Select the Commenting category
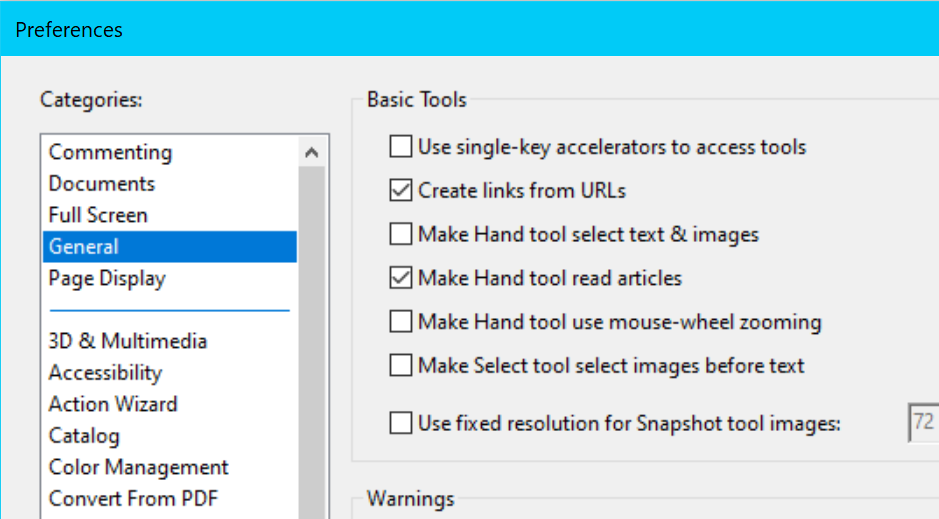This screenshot has width=939, height=519. coord(110,152)
